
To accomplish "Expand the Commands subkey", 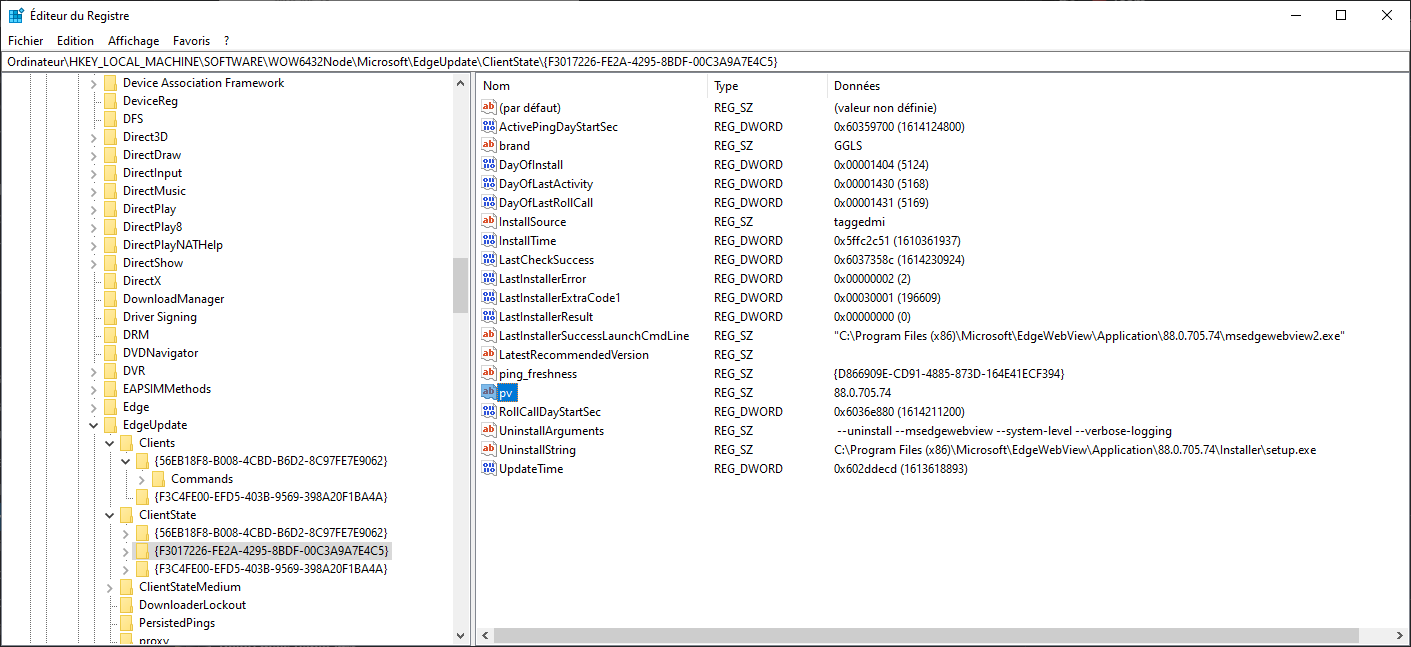I will pos(142,479).
